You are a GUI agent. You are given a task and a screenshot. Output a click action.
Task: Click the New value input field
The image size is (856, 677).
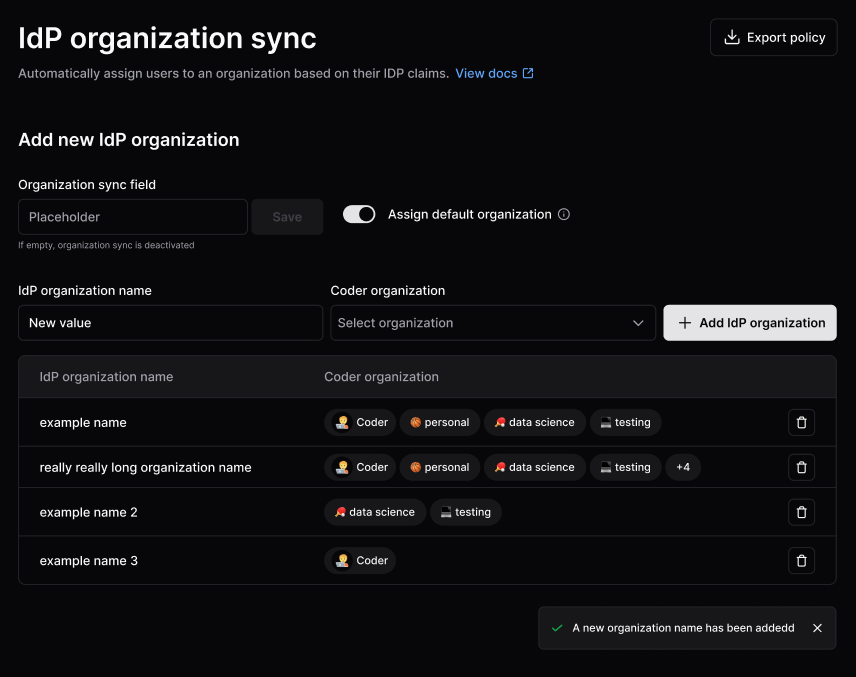(x=170, y=323)
